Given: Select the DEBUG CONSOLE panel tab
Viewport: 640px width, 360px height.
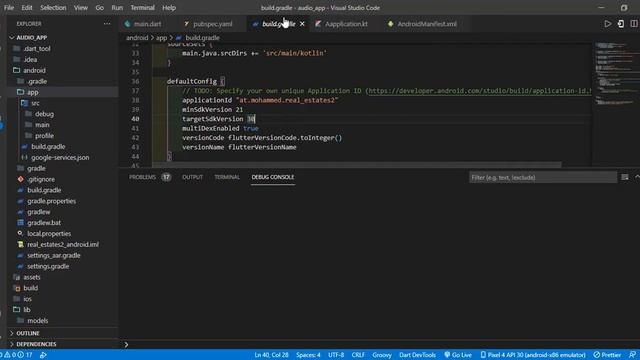Looking at the screenshot, I should (273, 177).
